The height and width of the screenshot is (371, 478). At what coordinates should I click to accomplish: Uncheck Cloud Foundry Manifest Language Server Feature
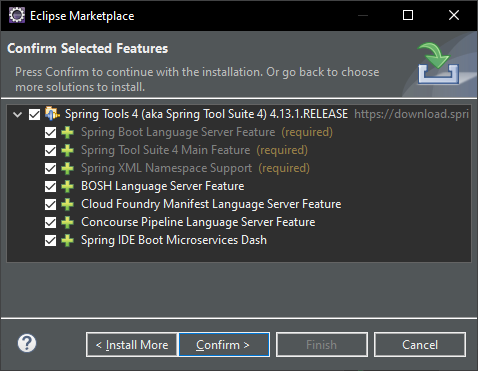coord(50,204)
